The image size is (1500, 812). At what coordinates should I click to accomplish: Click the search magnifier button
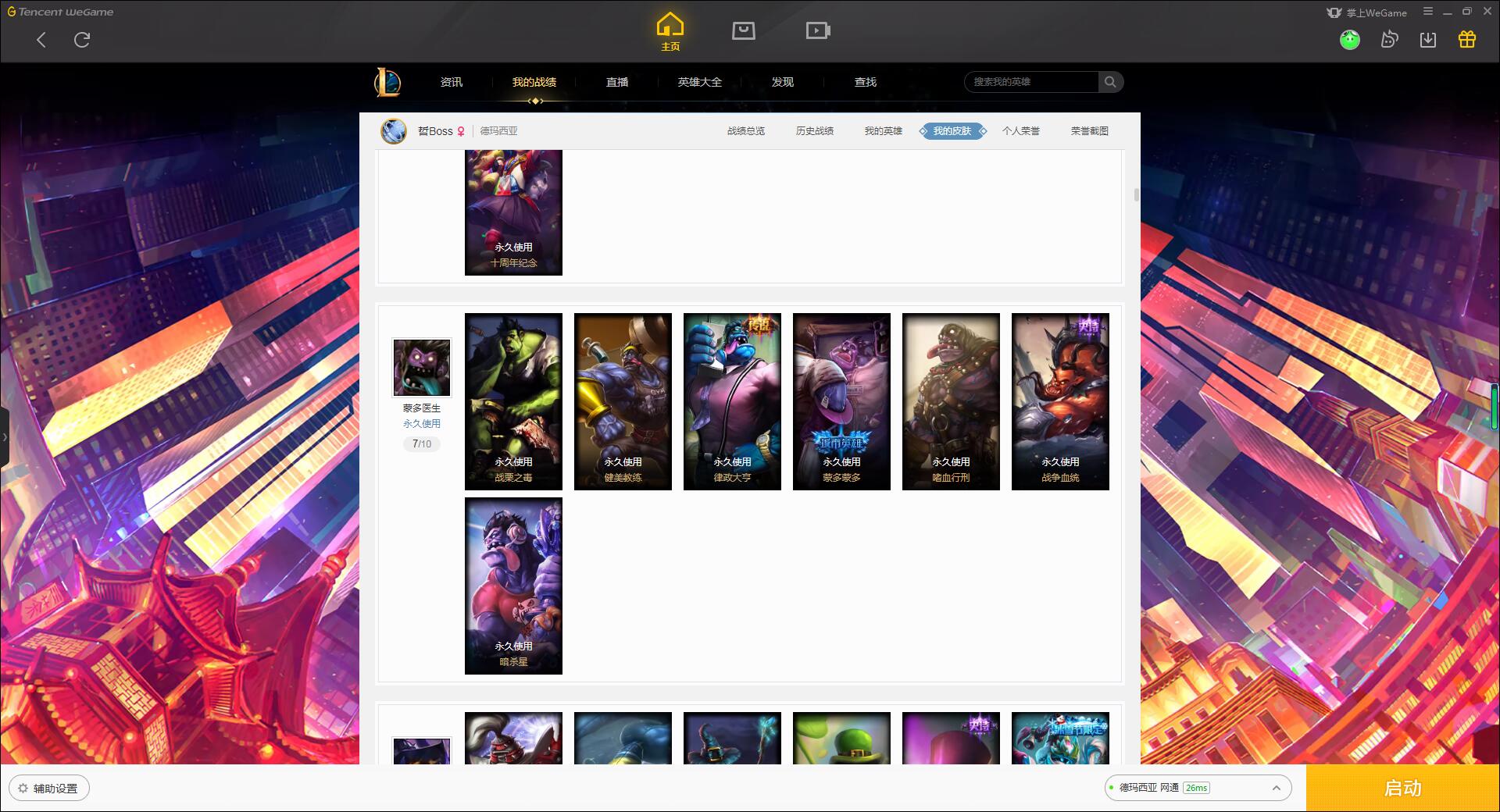coord(1110,82)
